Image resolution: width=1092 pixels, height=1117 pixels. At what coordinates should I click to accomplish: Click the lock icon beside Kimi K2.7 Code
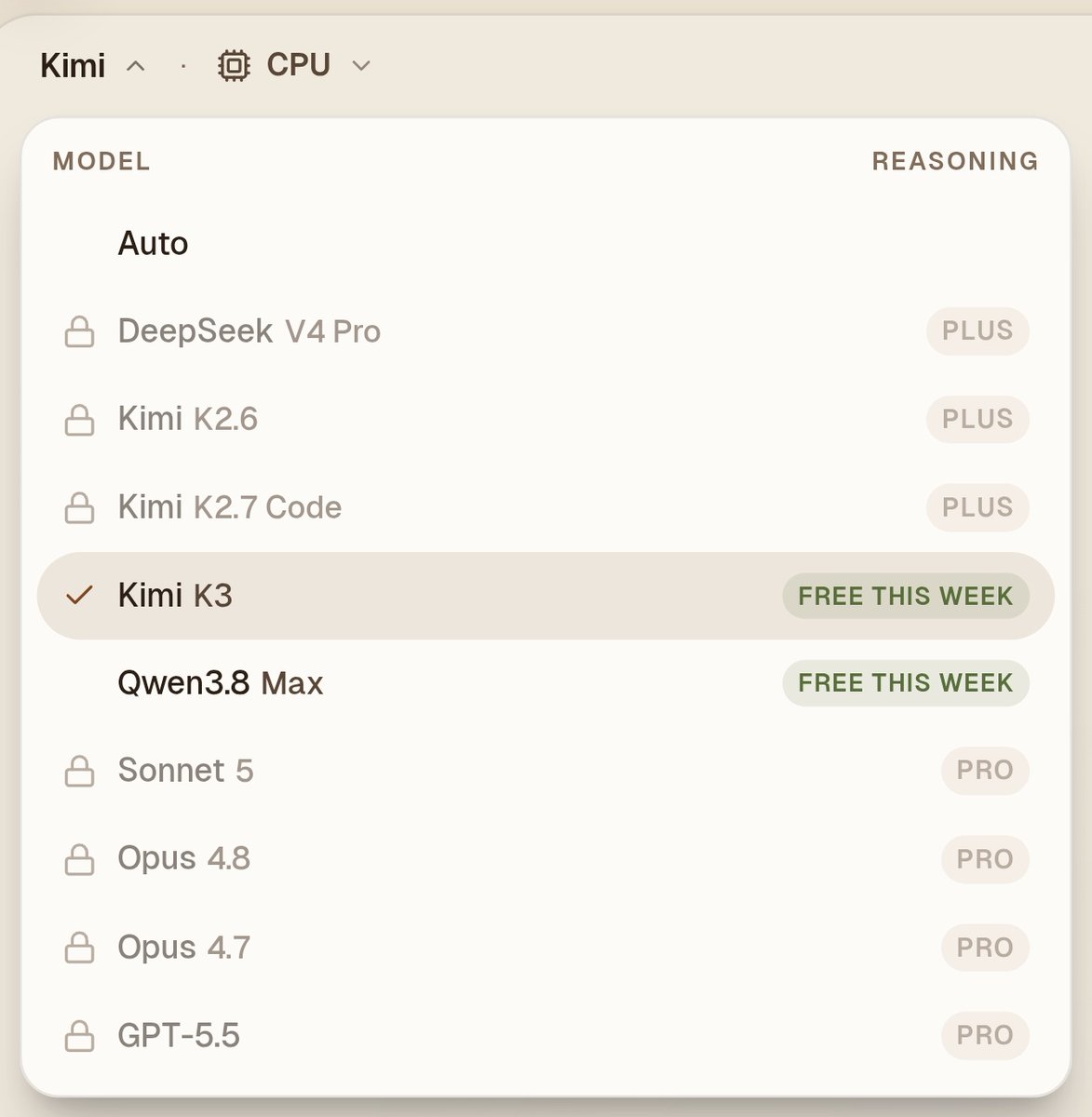pyautogui.click(x=79, y=508)
